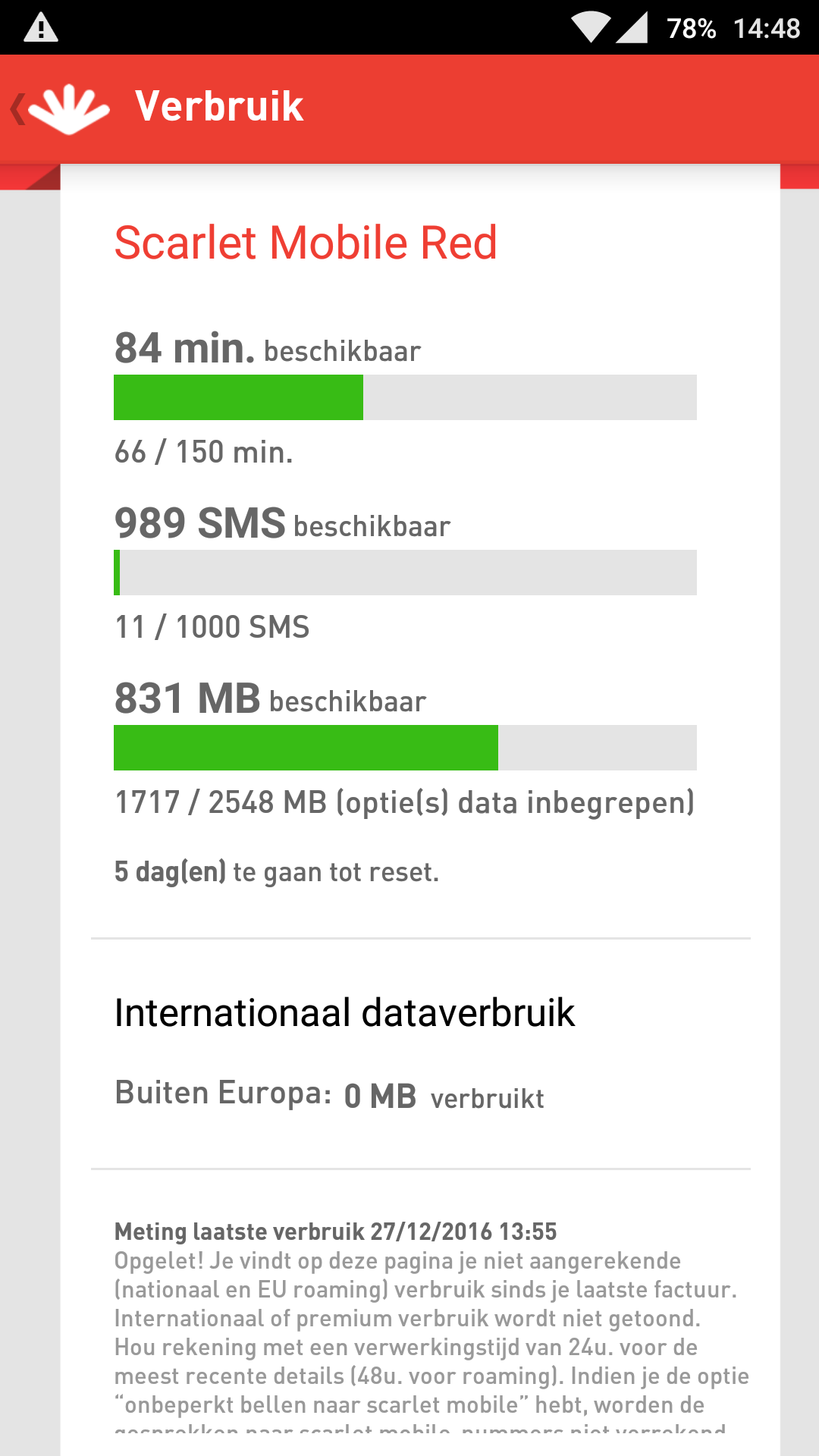Tap the Meting laatste verbruik timestamp
819x1456 pixels.
click(335, 1231)
